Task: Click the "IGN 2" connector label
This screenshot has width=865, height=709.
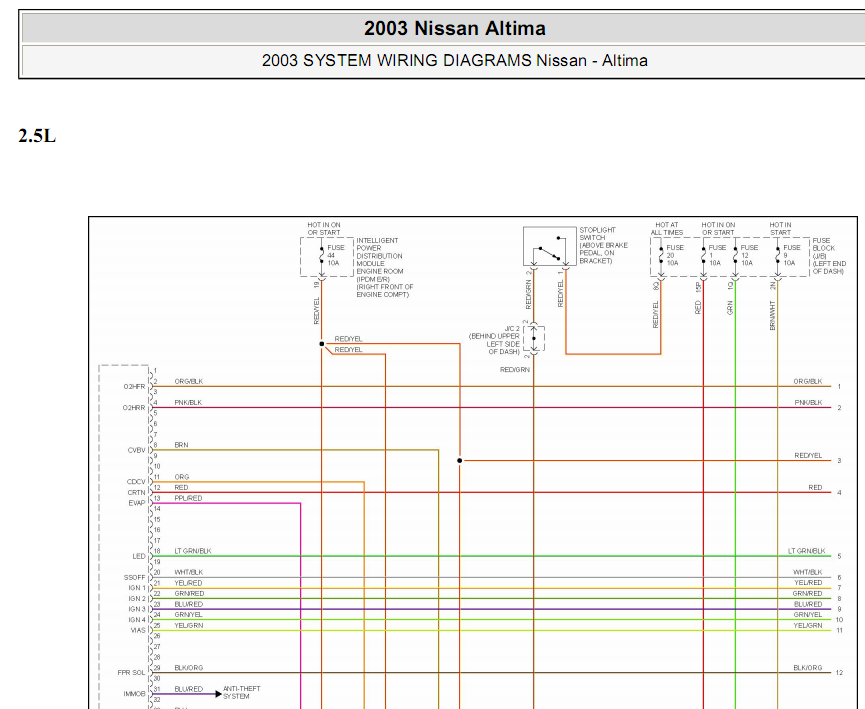Action: click(137, 599)
